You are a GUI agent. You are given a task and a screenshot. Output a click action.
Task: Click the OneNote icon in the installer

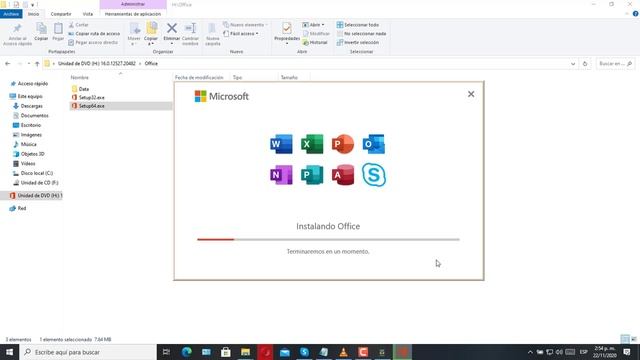pyautogui.click(x=281, y=175)
